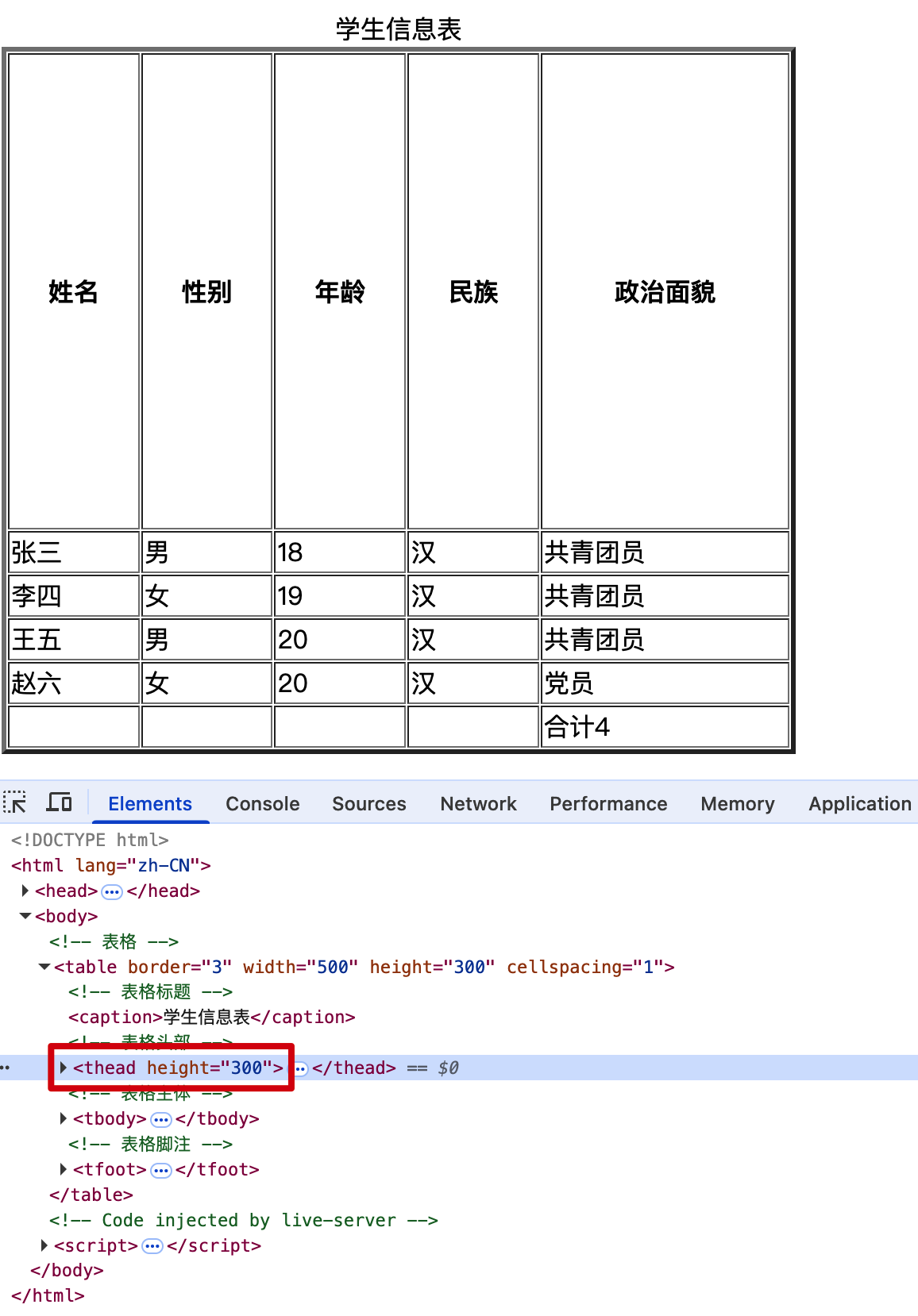Click the 张三 name cell
The image size is (918, 1316).
tap(74, 552)
